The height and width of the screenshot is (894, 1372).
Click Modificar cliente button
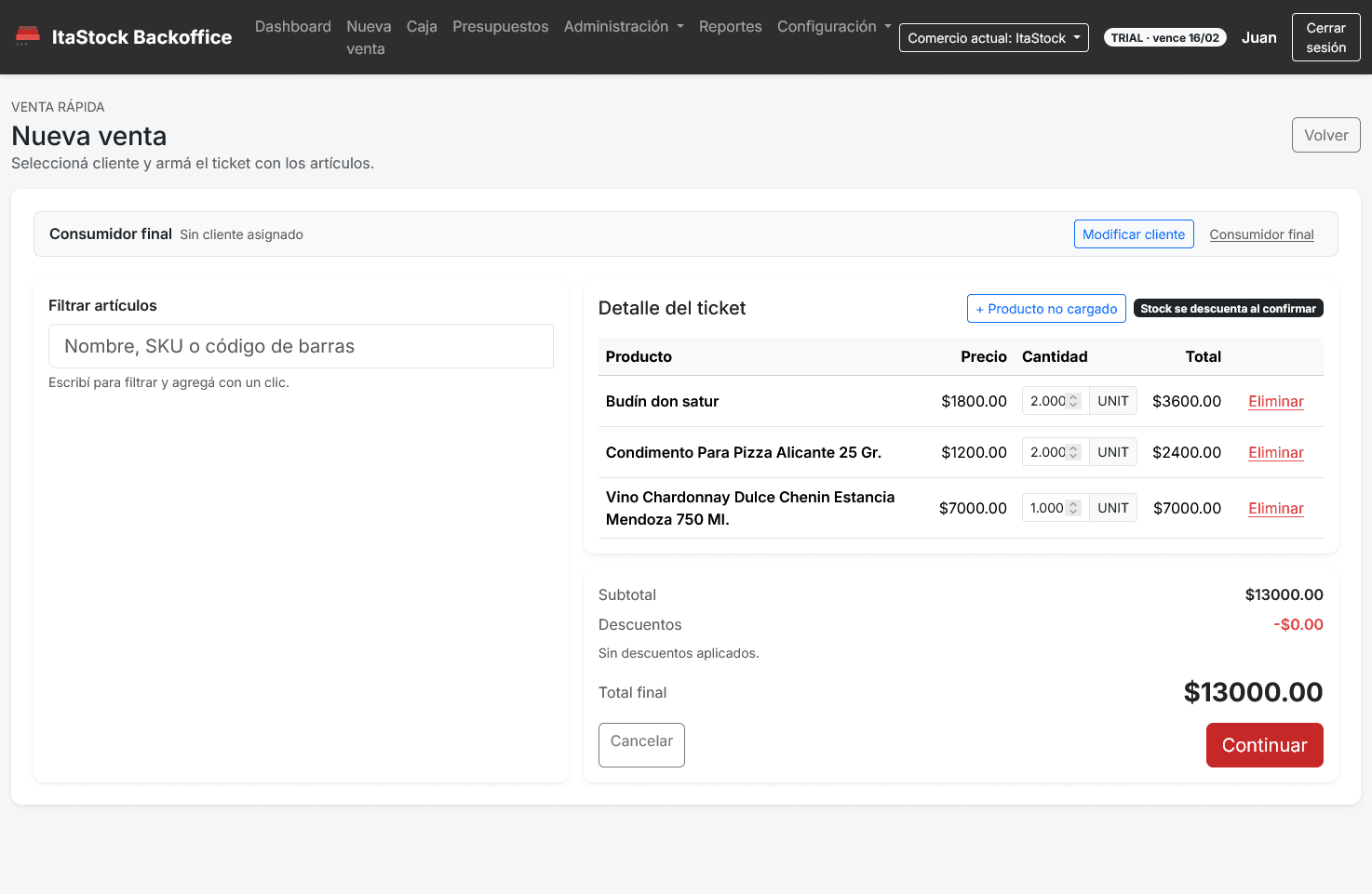[1134, 234]
